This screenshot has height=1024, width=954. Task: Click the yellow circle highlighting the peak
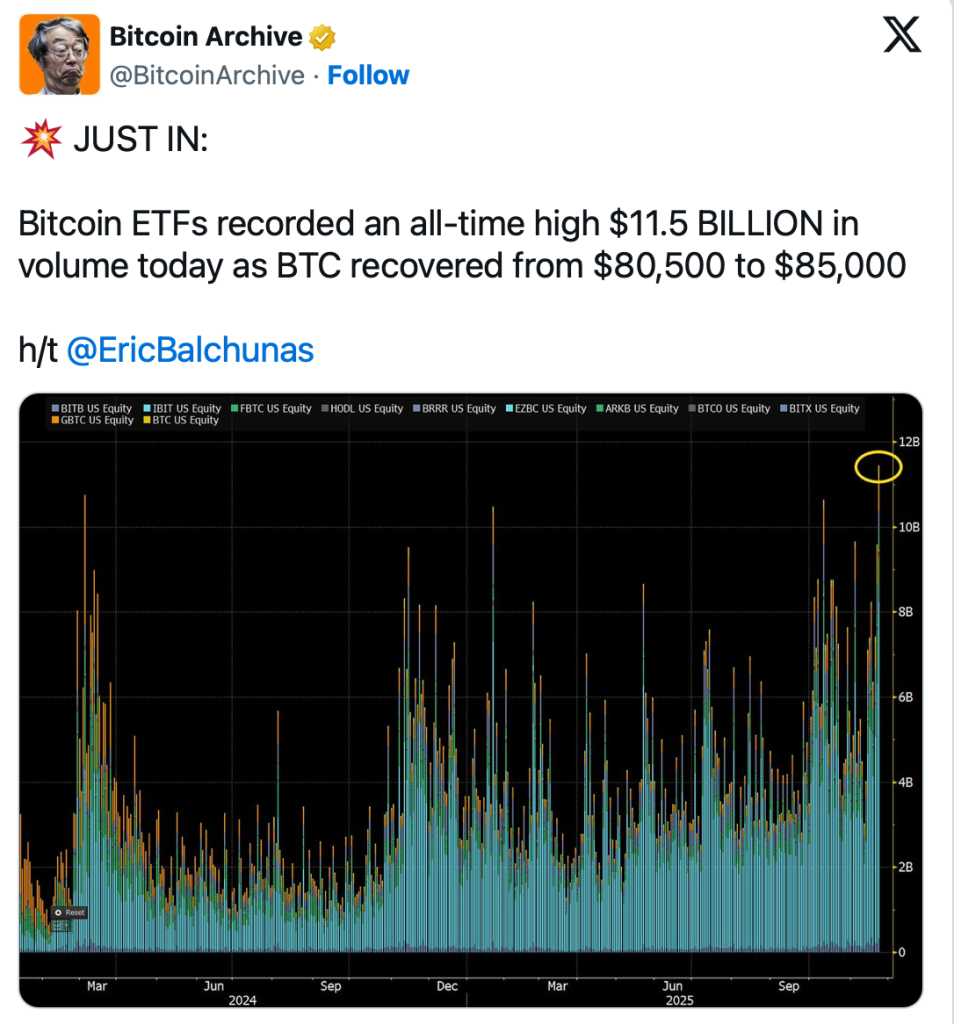[879, 466]
